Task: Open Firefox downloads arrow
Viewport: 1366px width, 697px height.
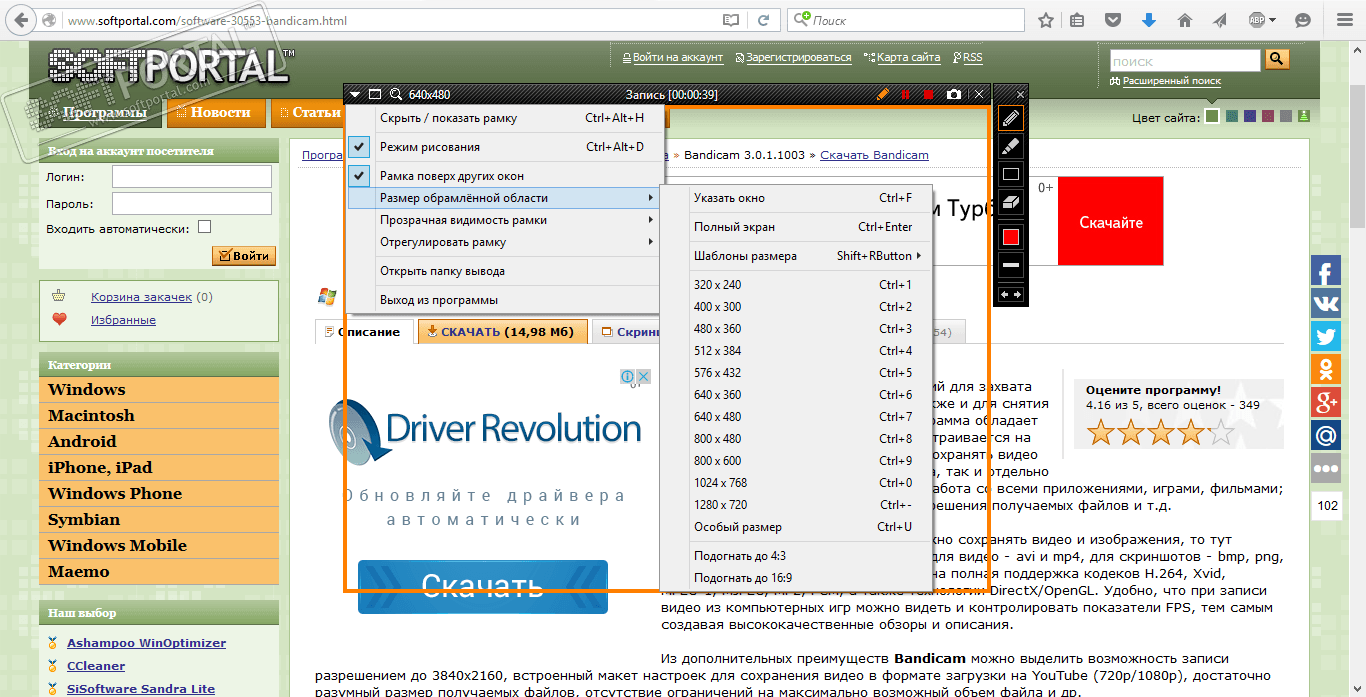Action: point(1149,20)
